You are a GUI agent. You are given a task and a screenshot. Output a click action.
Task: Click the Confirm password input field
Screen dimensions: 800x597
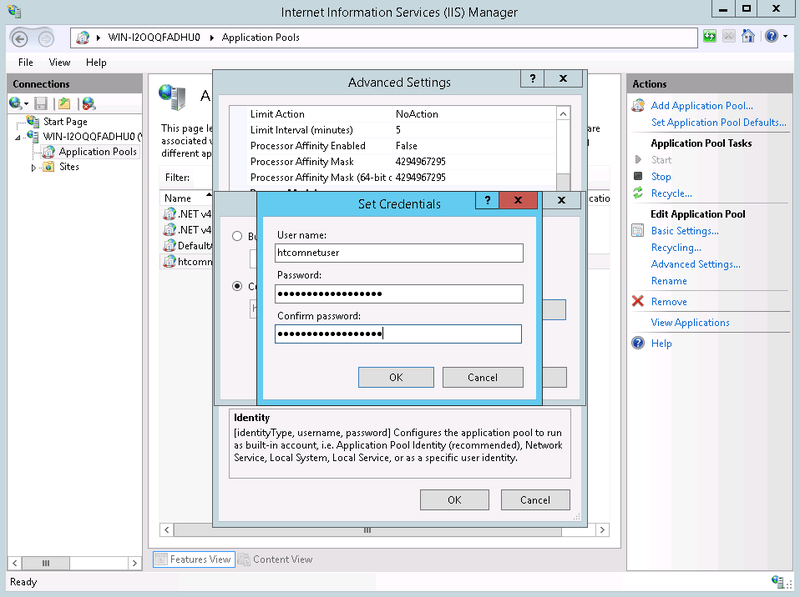398,334
